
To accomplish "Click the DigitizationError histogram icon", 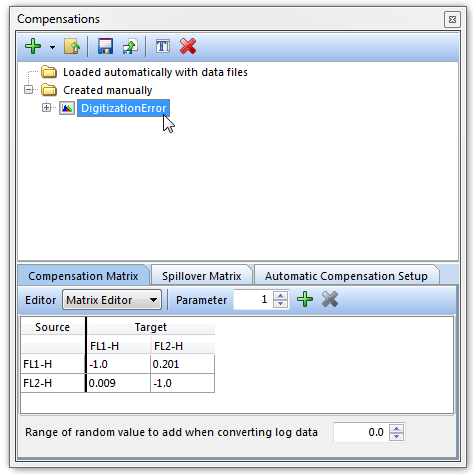I will 67,108.
